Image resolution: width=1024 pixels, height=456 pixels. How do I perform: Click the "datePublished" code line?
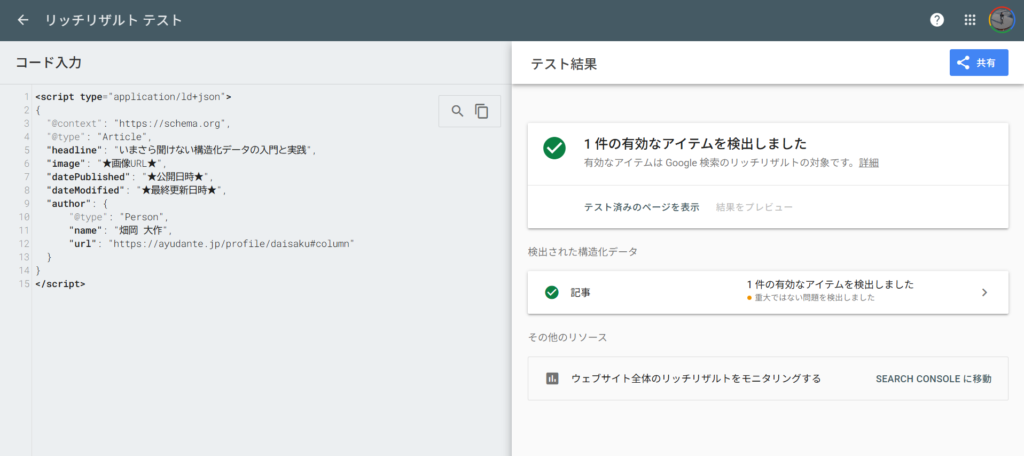click(129, 177)
